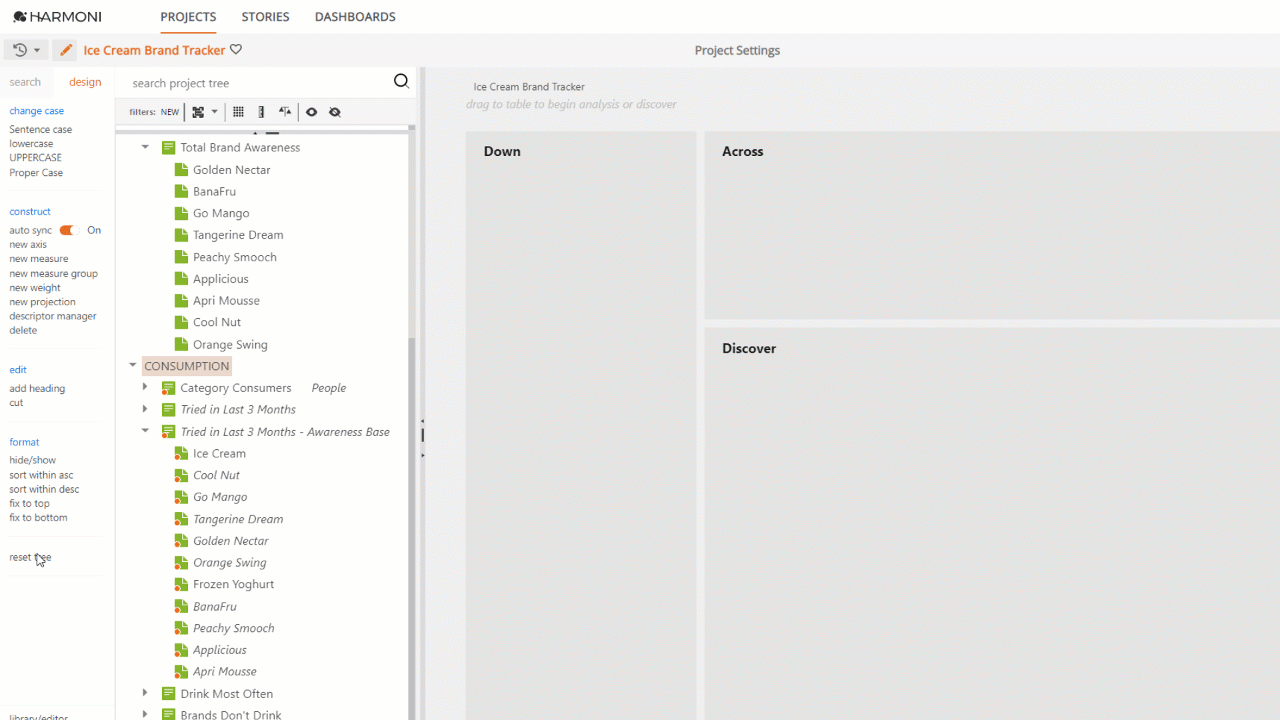
Task: Apply UPPERCASE formatting
Action: pyautogui.click(x=35, y=158)
